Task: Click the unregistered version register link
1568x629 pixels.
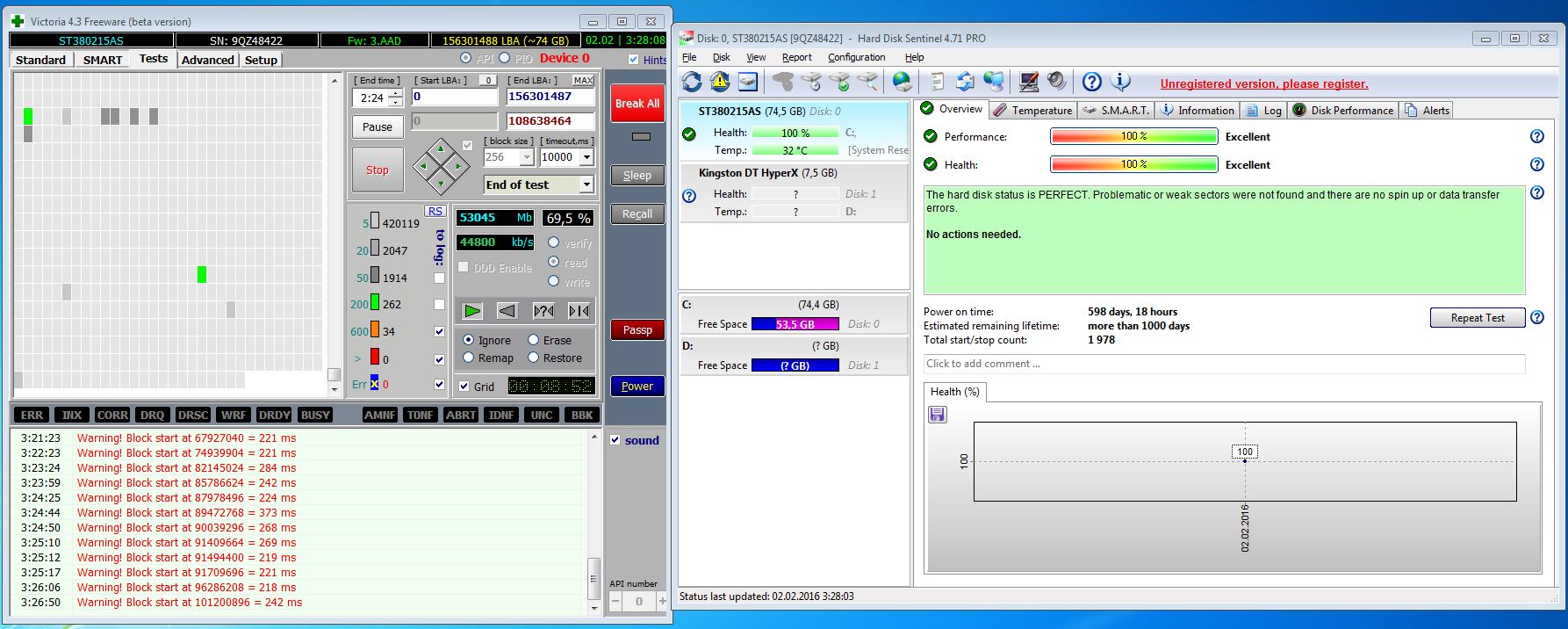Action: click(x=1263, y=84)
